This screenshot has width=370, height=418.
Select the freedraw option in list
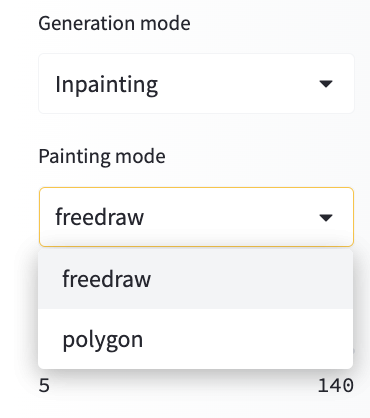(x=195, y=279)
